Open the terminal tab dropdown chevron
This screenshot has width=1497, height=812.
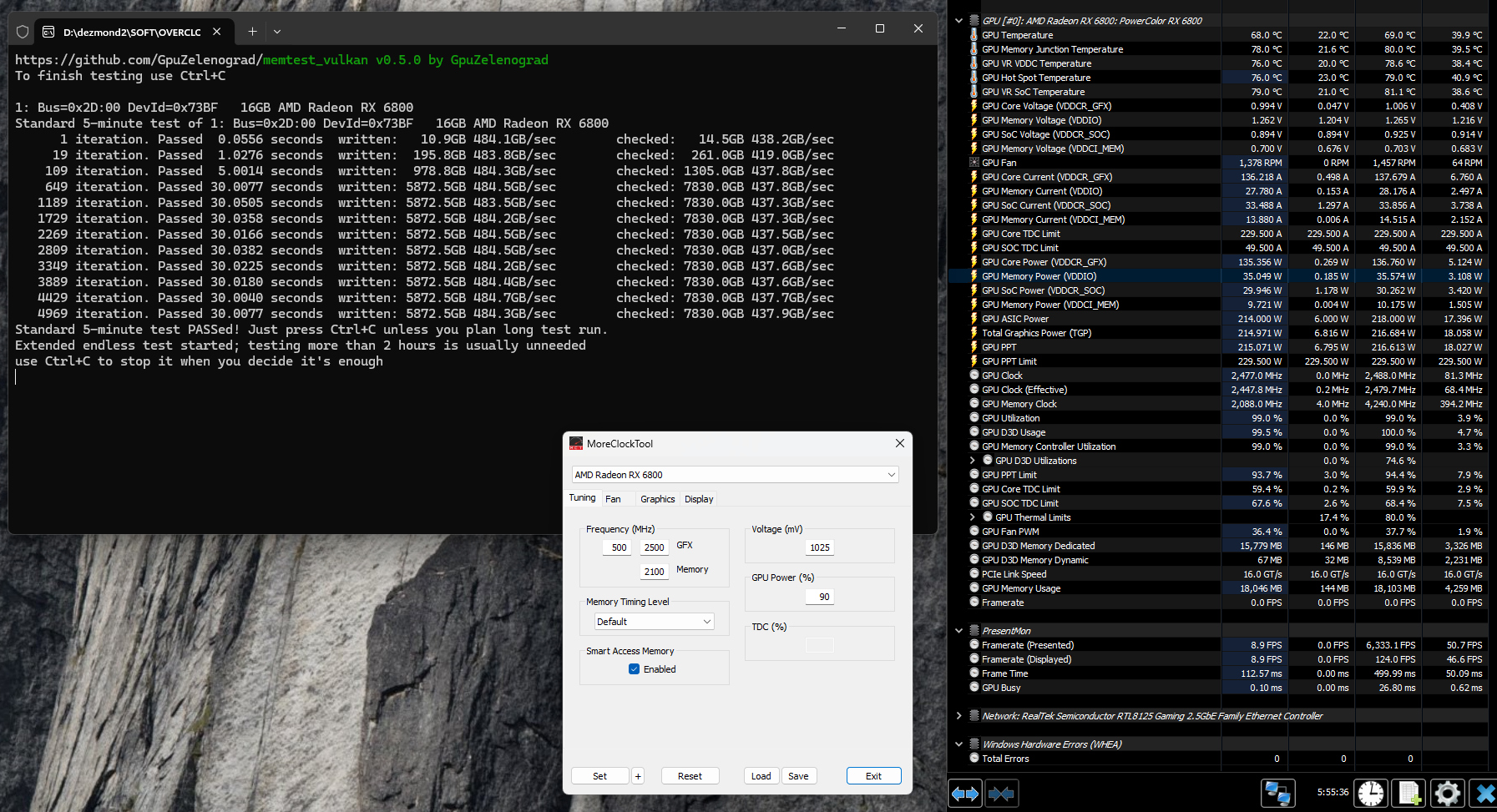(x=277, y=32)
